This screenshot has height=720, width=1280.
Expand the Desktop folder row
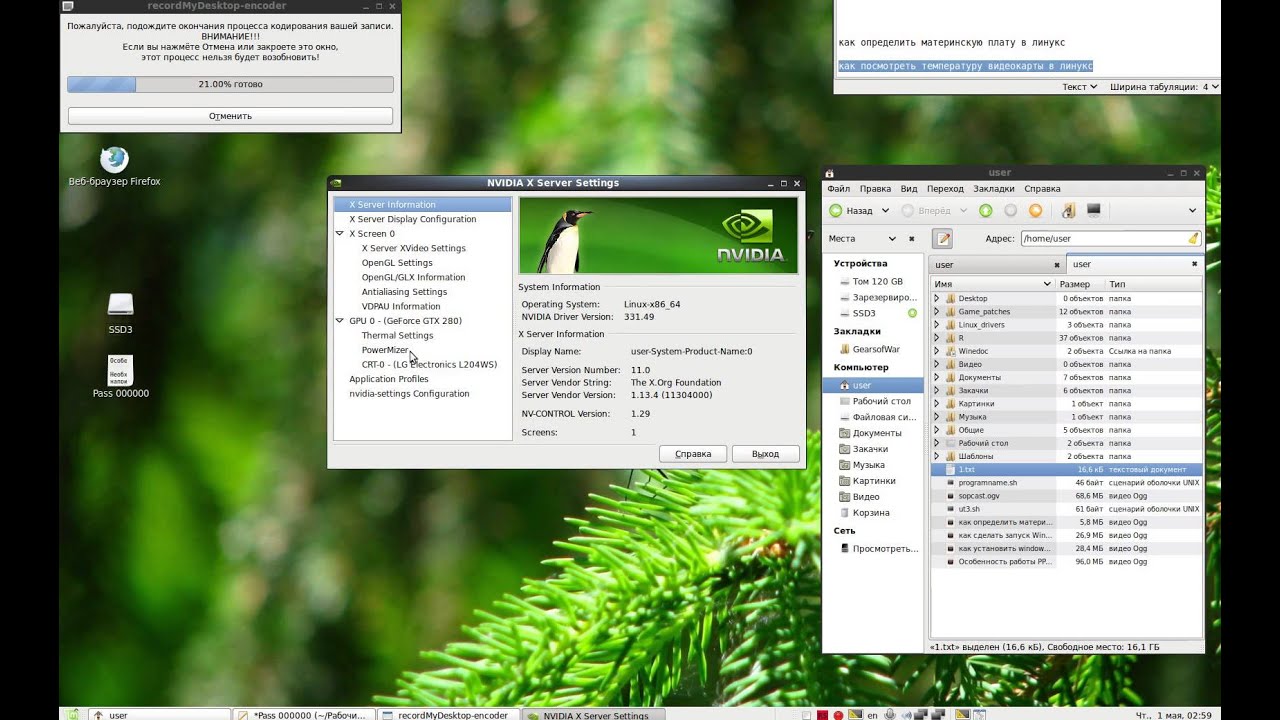click(x=937, y=298)
